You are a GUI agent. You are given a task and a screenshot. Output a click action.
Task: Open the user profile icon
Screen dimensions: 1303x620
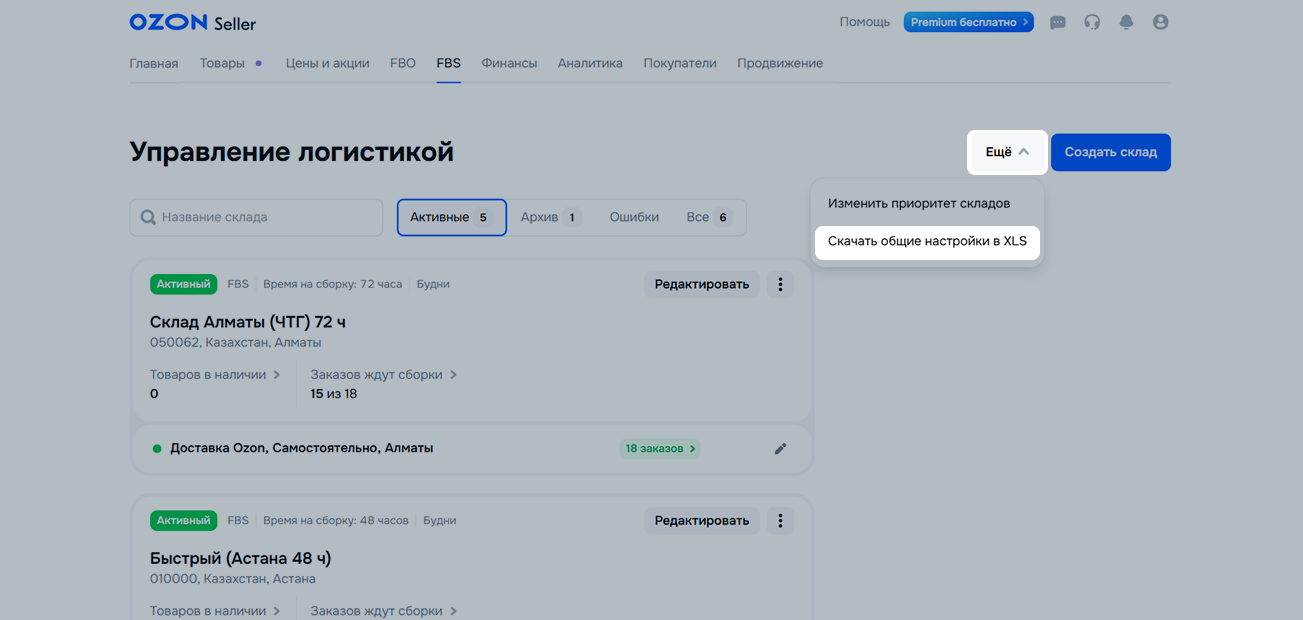tap(1160, 22)
